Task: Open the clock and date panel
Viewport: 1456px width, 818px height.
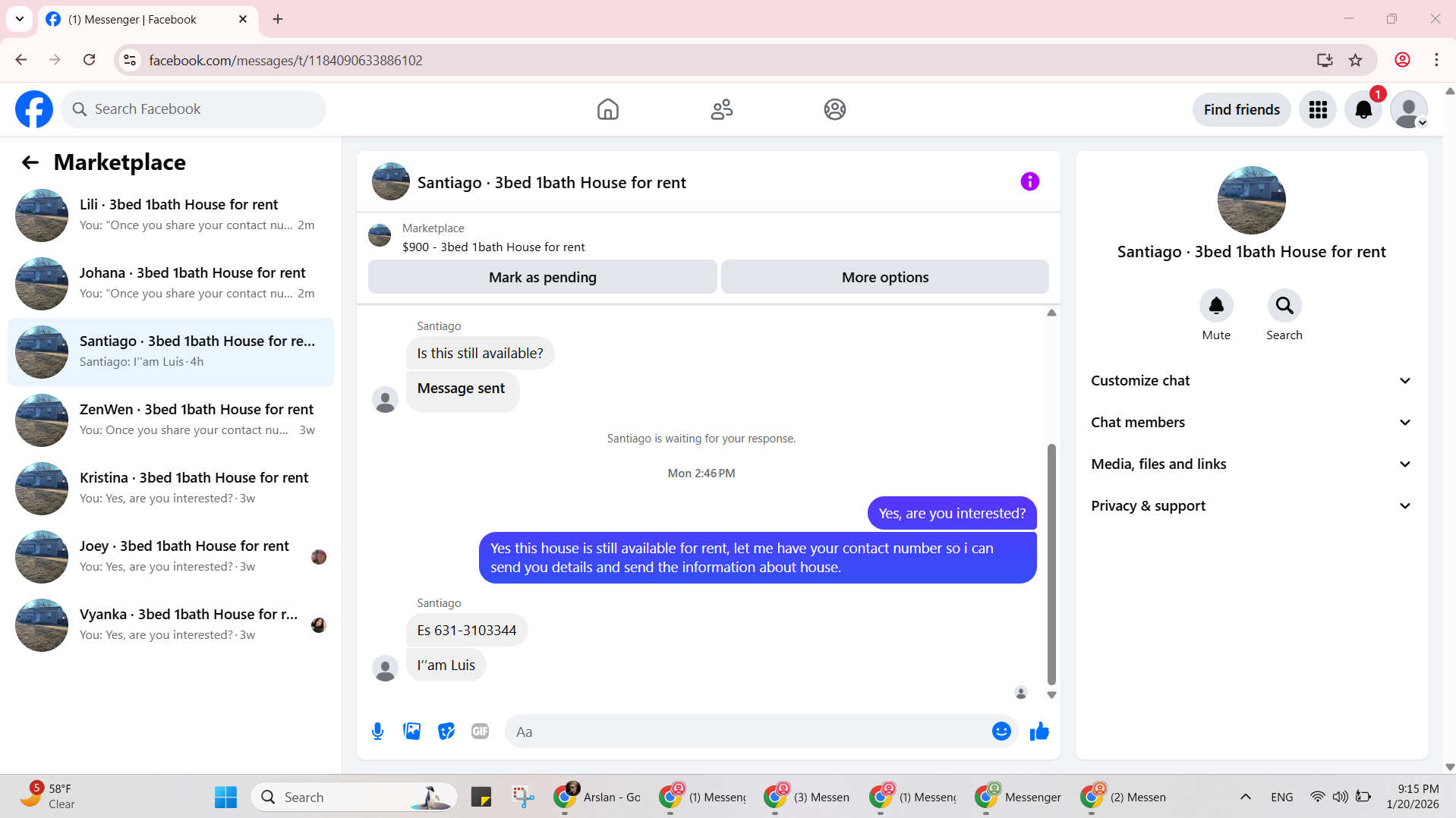Action: click(1412, 797)
